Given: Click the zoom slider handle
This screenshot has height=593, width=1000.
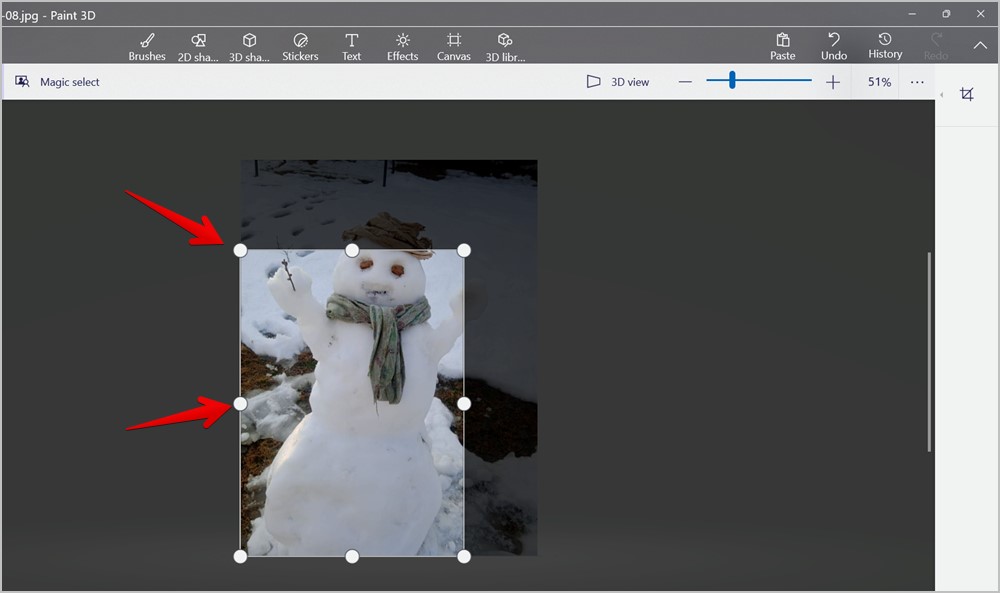Looking at the screenshot, I should (x=732, y=80).
